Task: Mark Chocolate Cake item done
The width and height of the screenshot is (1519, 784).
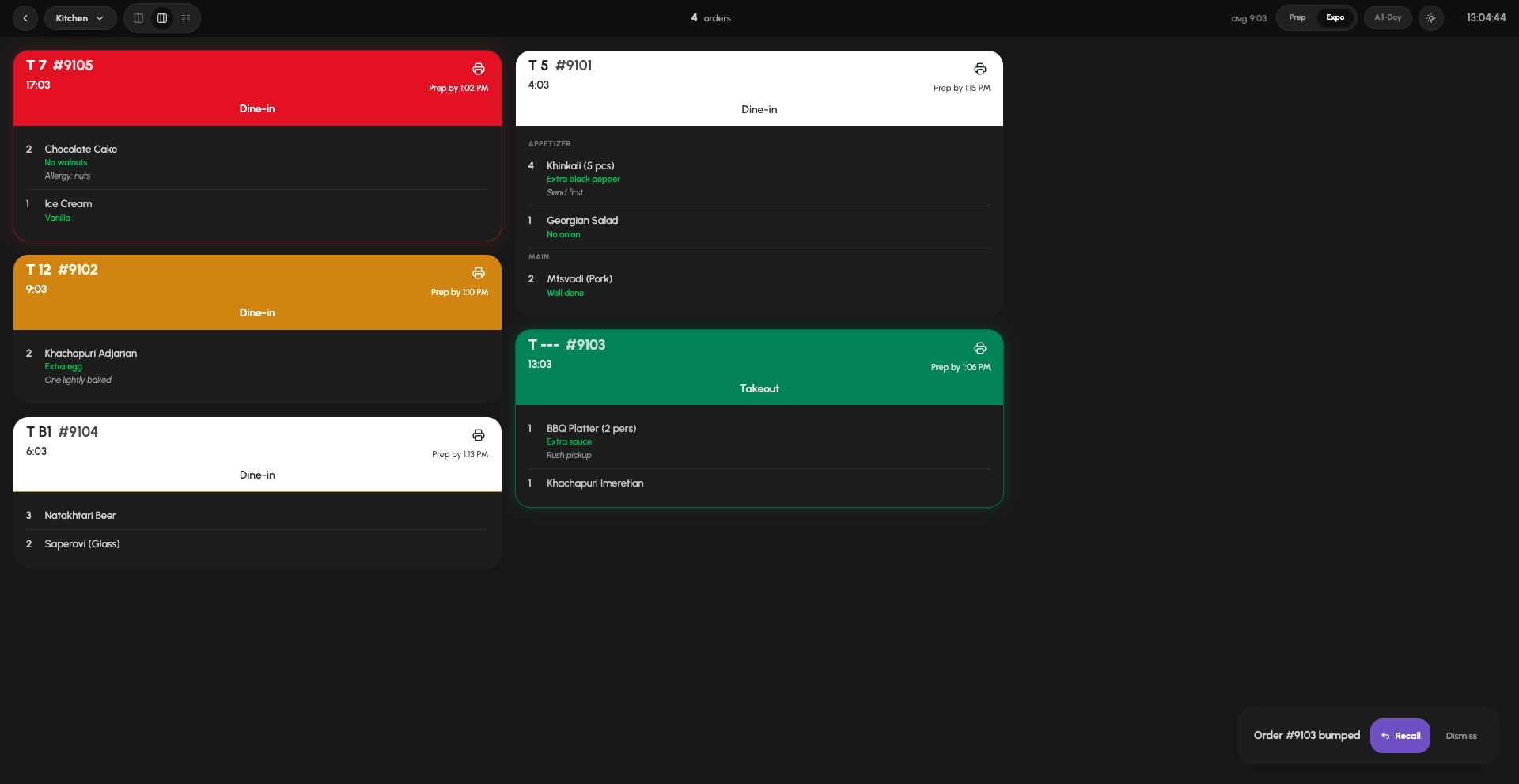Action: point(257,161)
